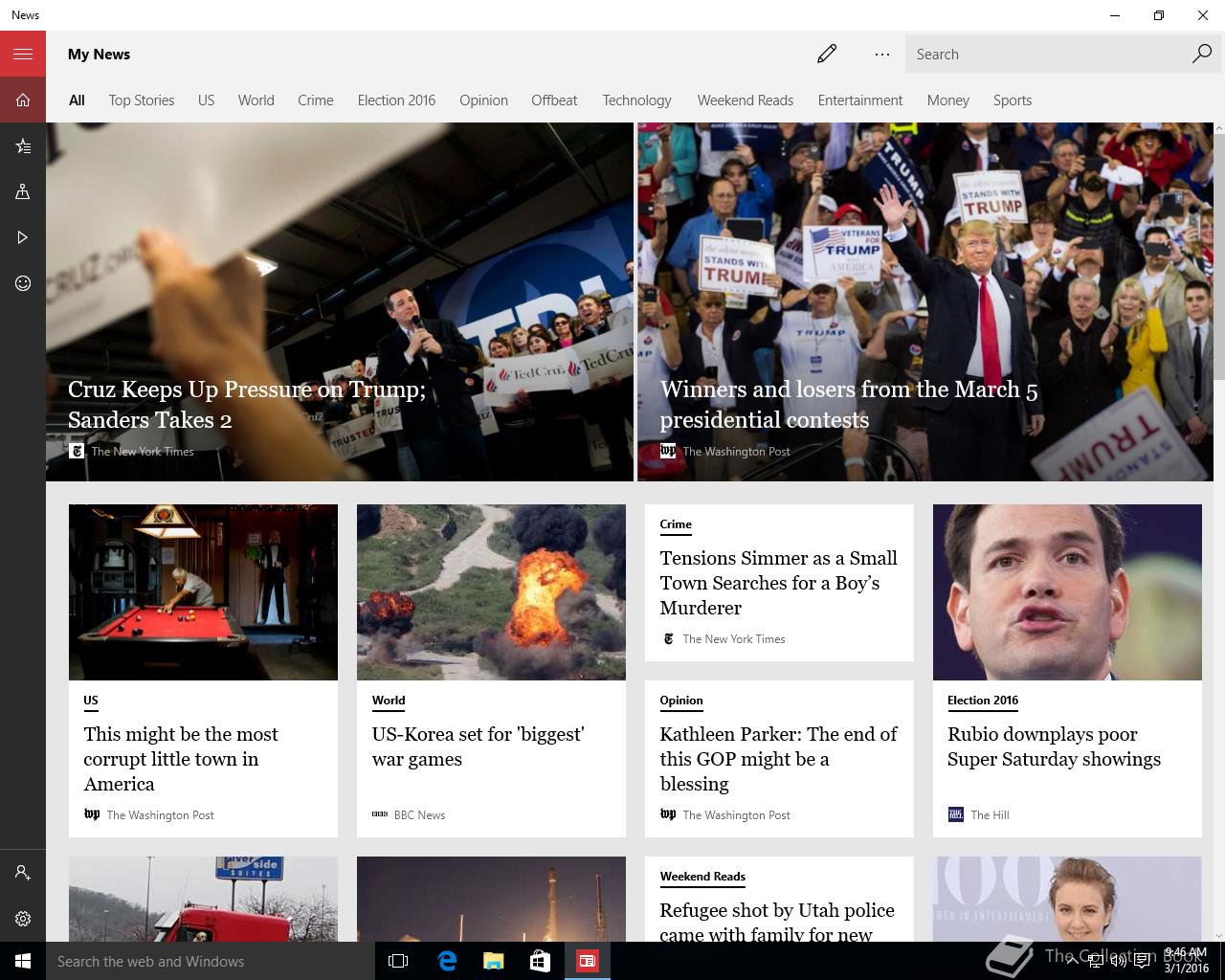Open the Windows Store taskbar icon
The image size is (1225, 980).
pyautogui.click(x=540, y=961)
